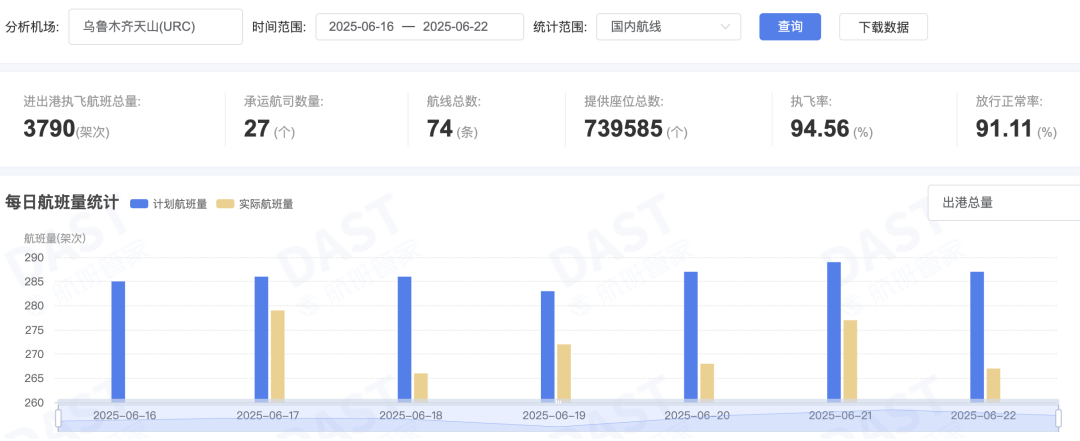This screenshot has width=1080, height=441.
Task: Select end date 2025-06-22 in range
Action: click(x=455, y=27)
